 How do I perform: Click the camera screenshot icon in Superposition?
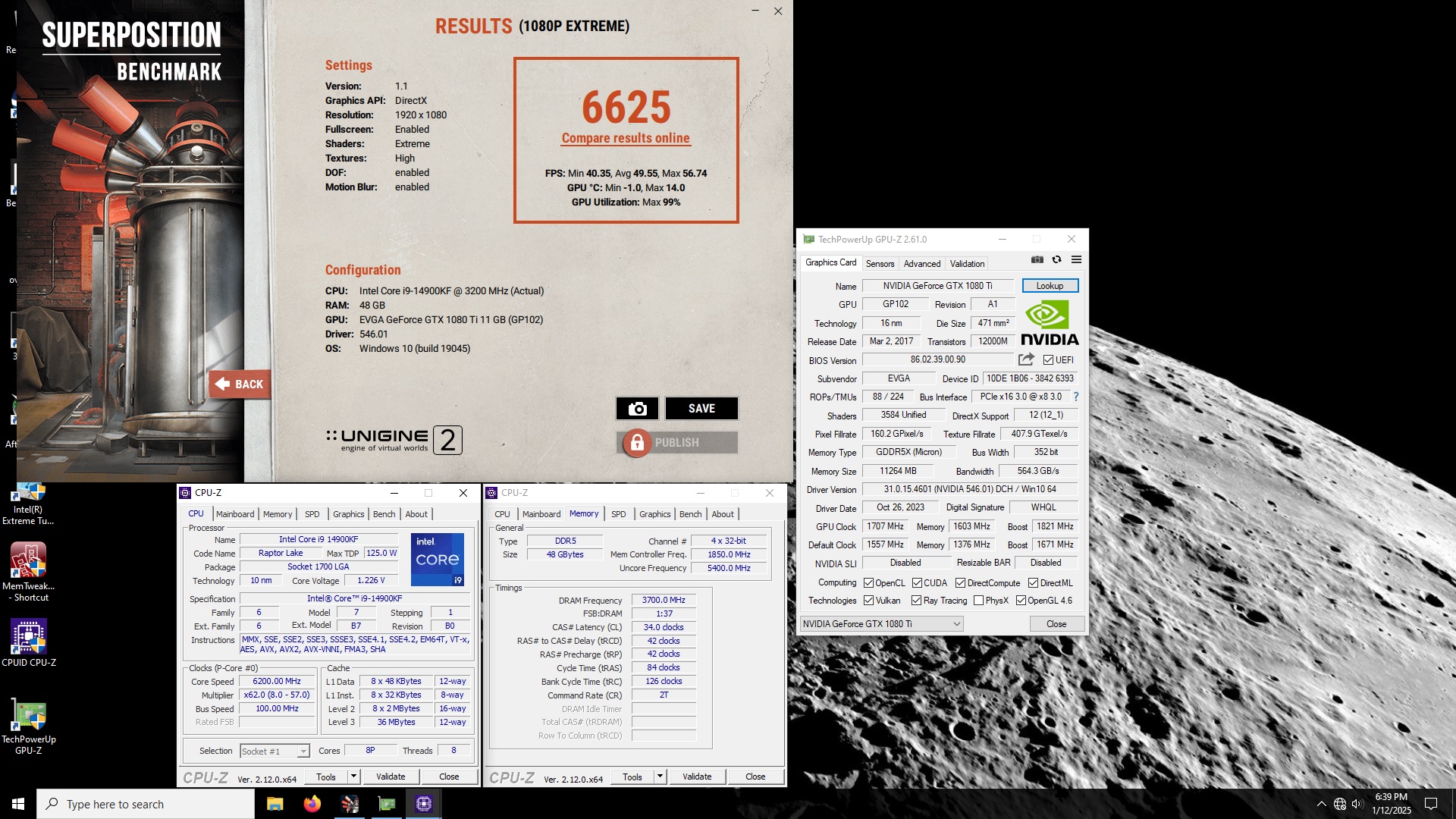[x=637, y=409]
